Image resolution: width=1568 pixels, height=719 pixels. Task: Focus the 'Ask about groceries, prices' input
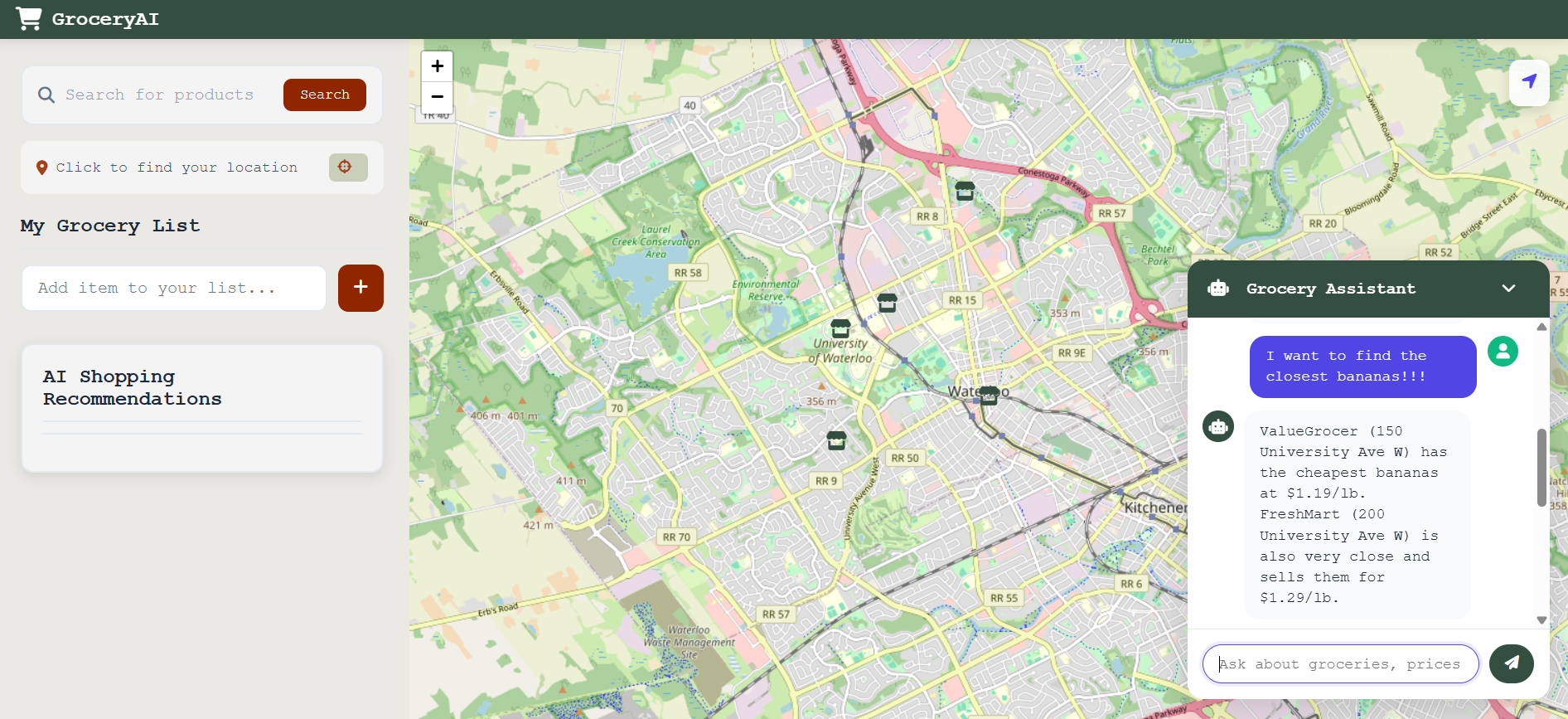pos(1340,664)
